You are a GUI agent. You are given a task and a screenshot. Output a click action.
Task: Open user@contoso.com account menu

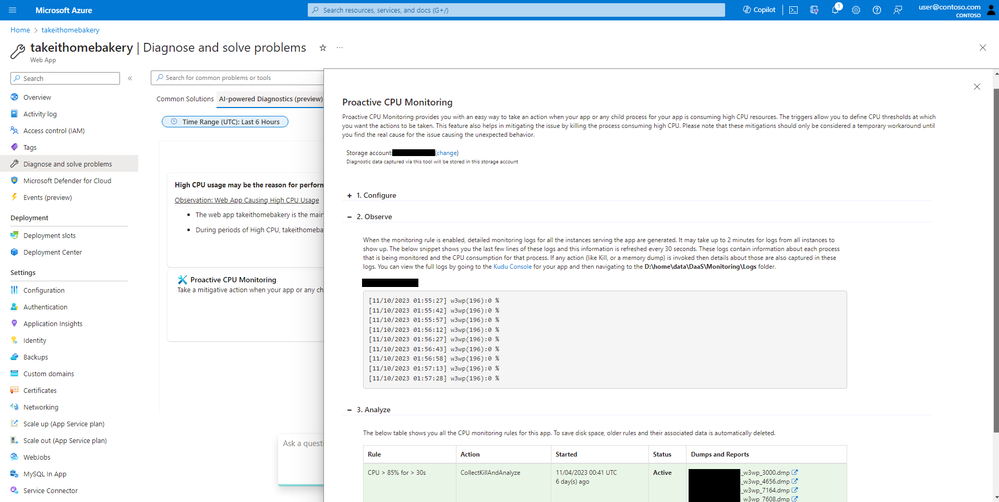pos(954,10)
